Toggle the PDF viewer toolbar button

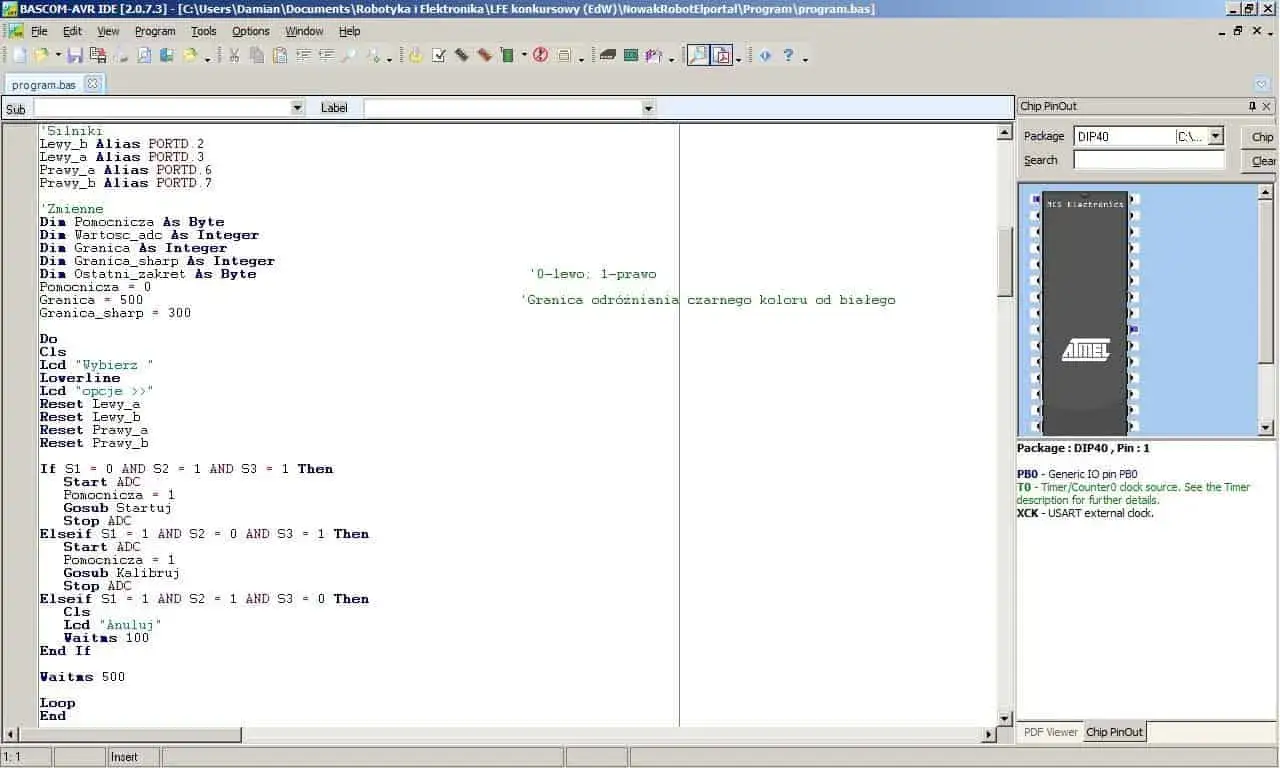[722, 56]
